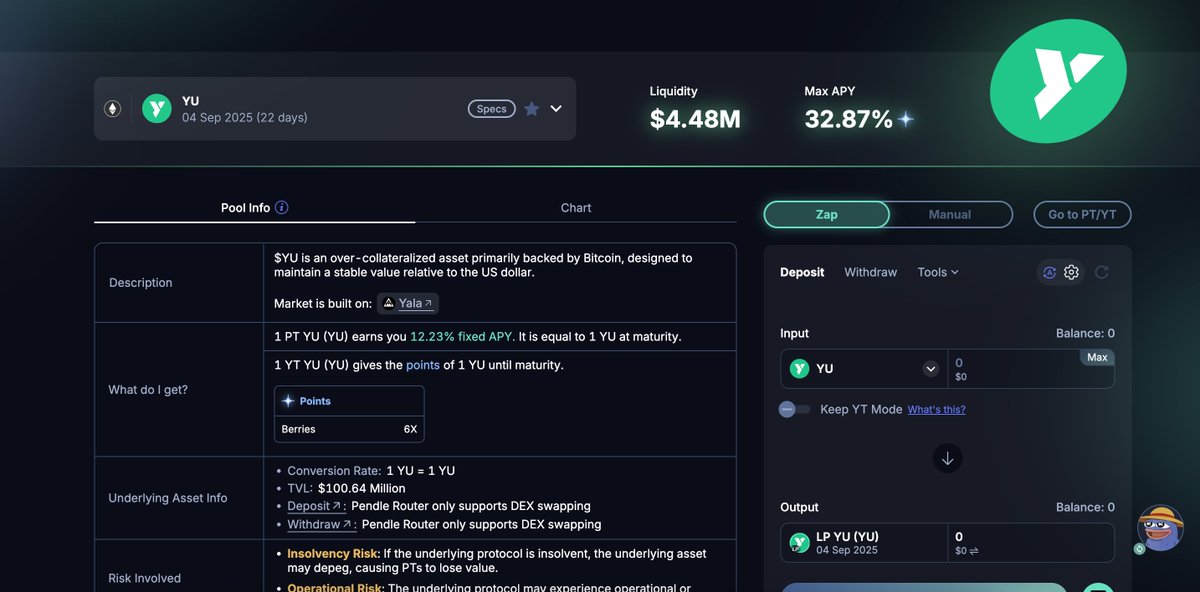Click the down arrow between Input and Output

tap(947, 458)
